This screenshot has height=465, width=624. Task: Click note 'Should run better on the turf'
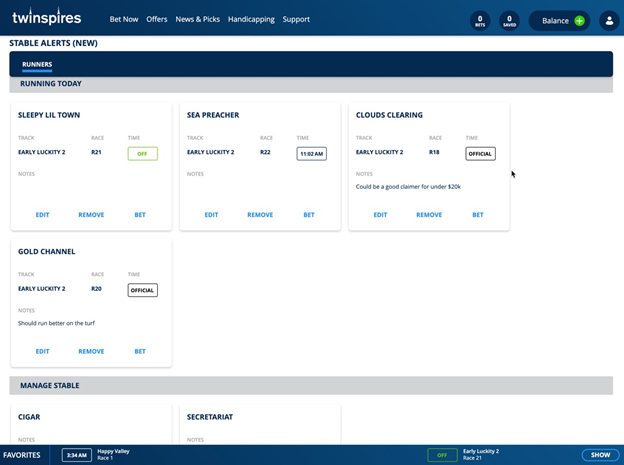pos(56,323)
